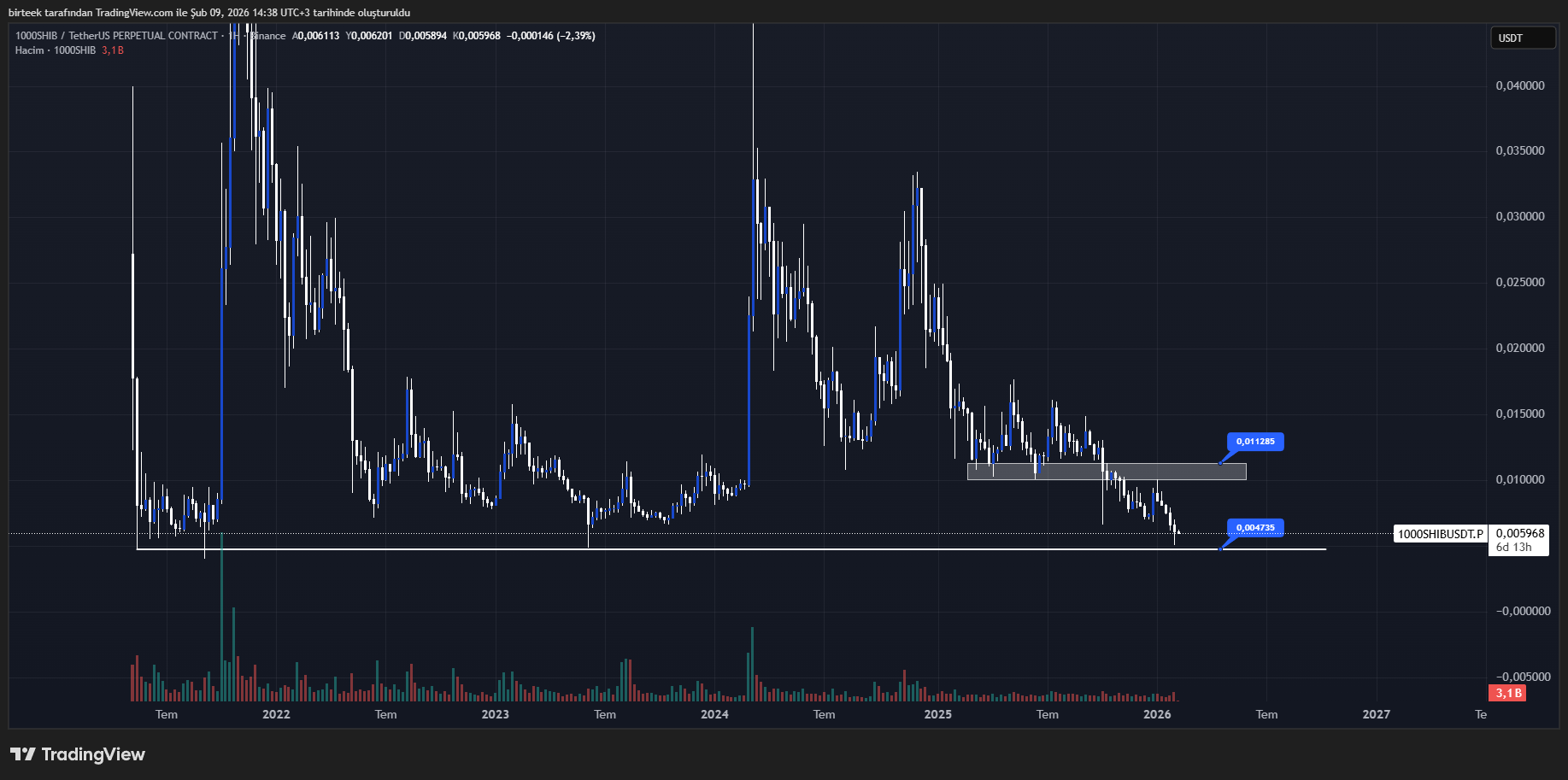This screenshot has height=780, width=1568.
Task: Click the 0,040000 price scale level
Action: coord(1519,85)
